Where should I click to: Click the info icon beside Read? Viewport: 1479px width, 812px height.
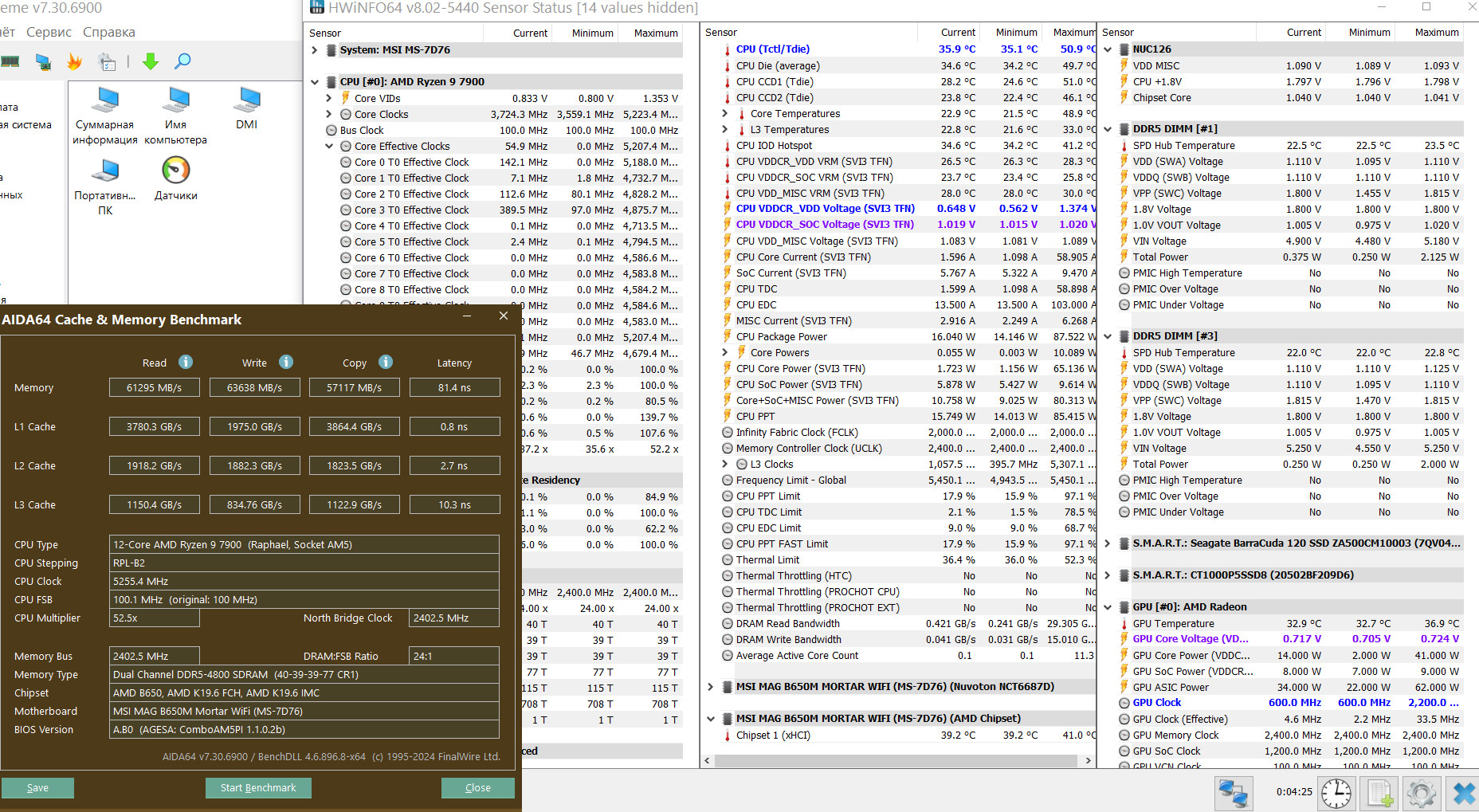(186, 362)
